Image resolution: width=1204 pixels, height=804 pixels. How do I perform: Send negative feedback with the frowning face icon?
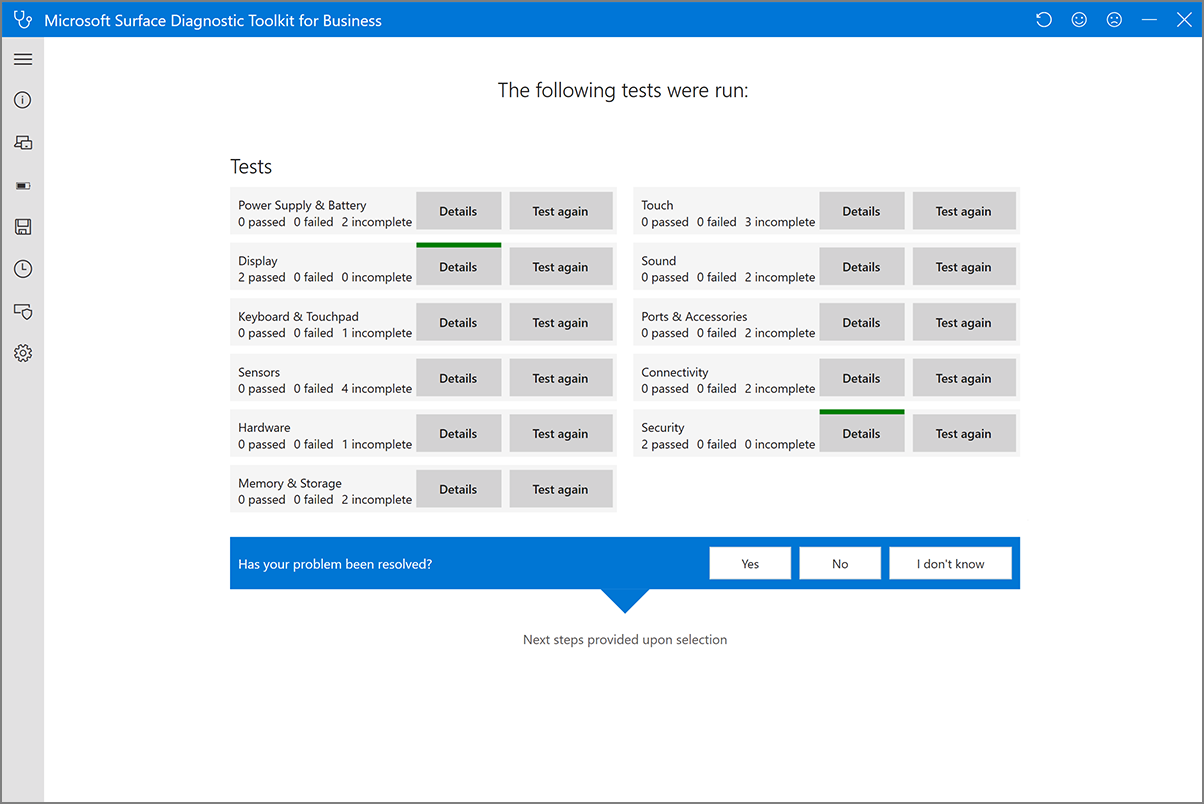click(x=1114, y=19)
